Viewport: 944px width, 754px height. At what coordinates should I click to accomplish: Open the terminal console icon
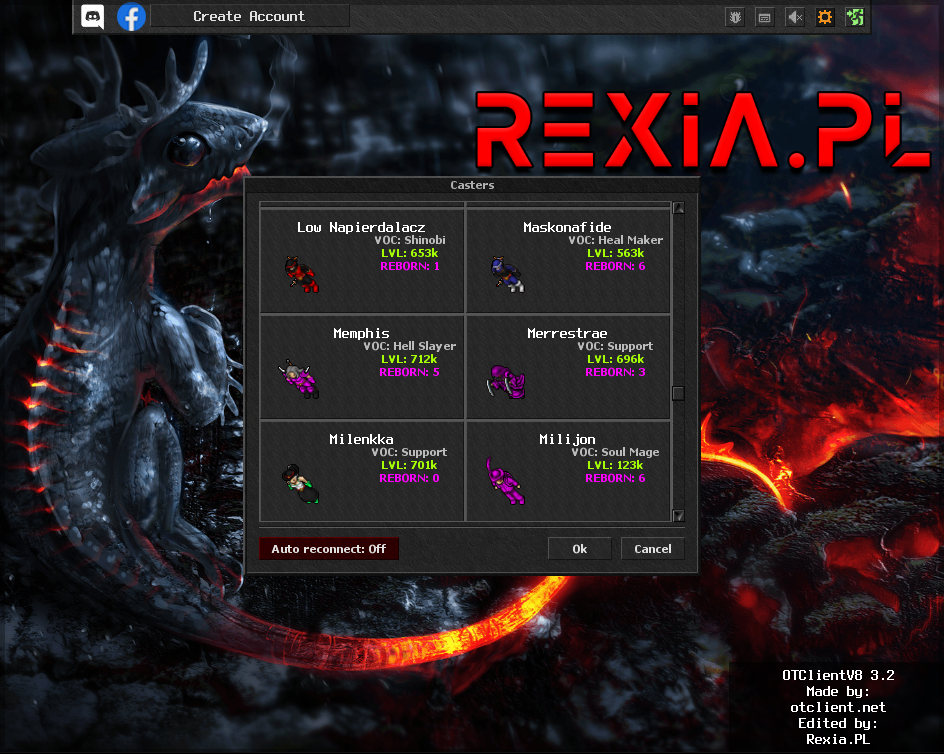point(764,17)
